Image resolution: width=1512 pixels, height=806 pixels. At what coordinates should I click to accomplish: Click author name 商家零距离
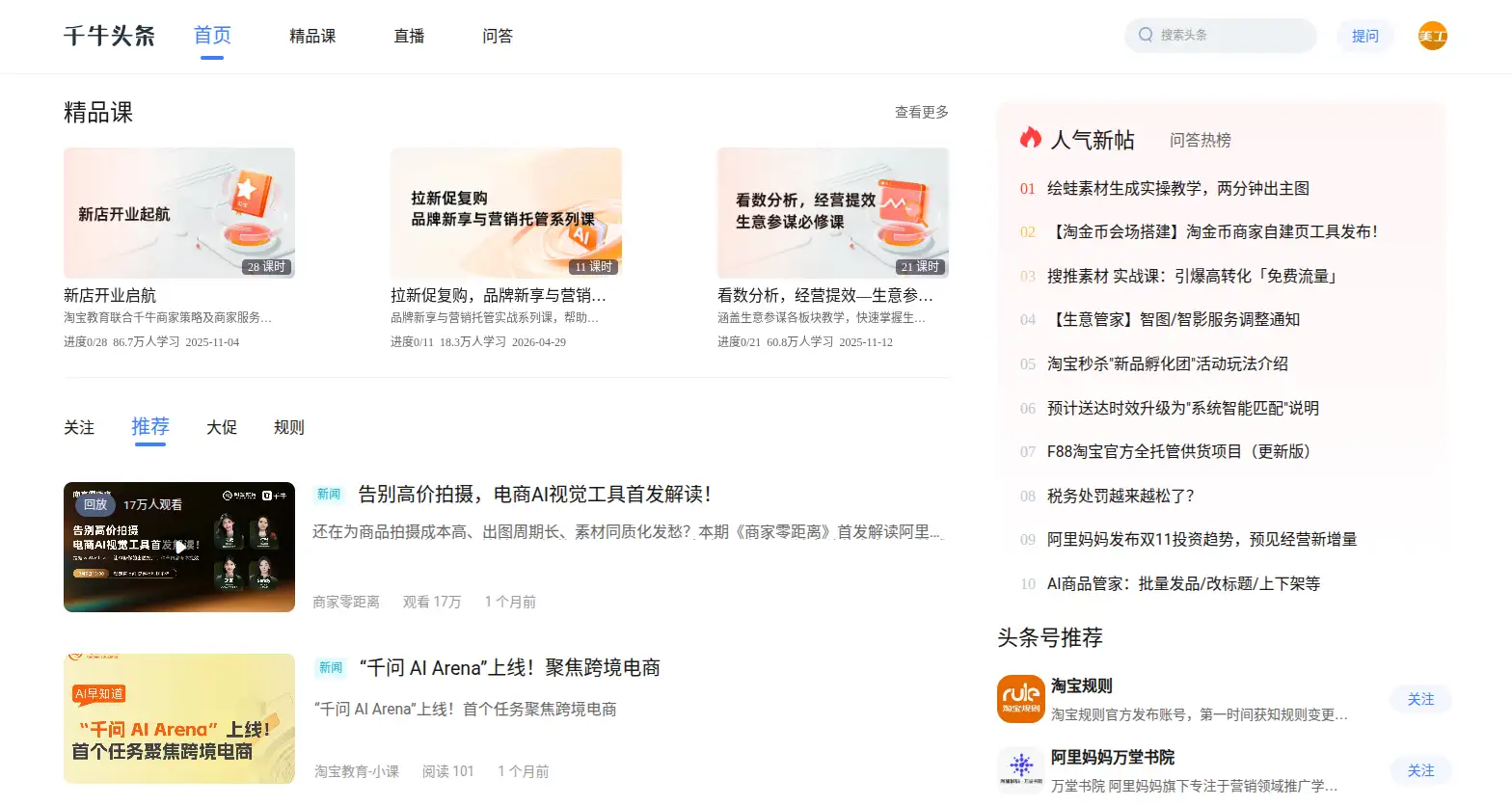click(x=346, y=602)
